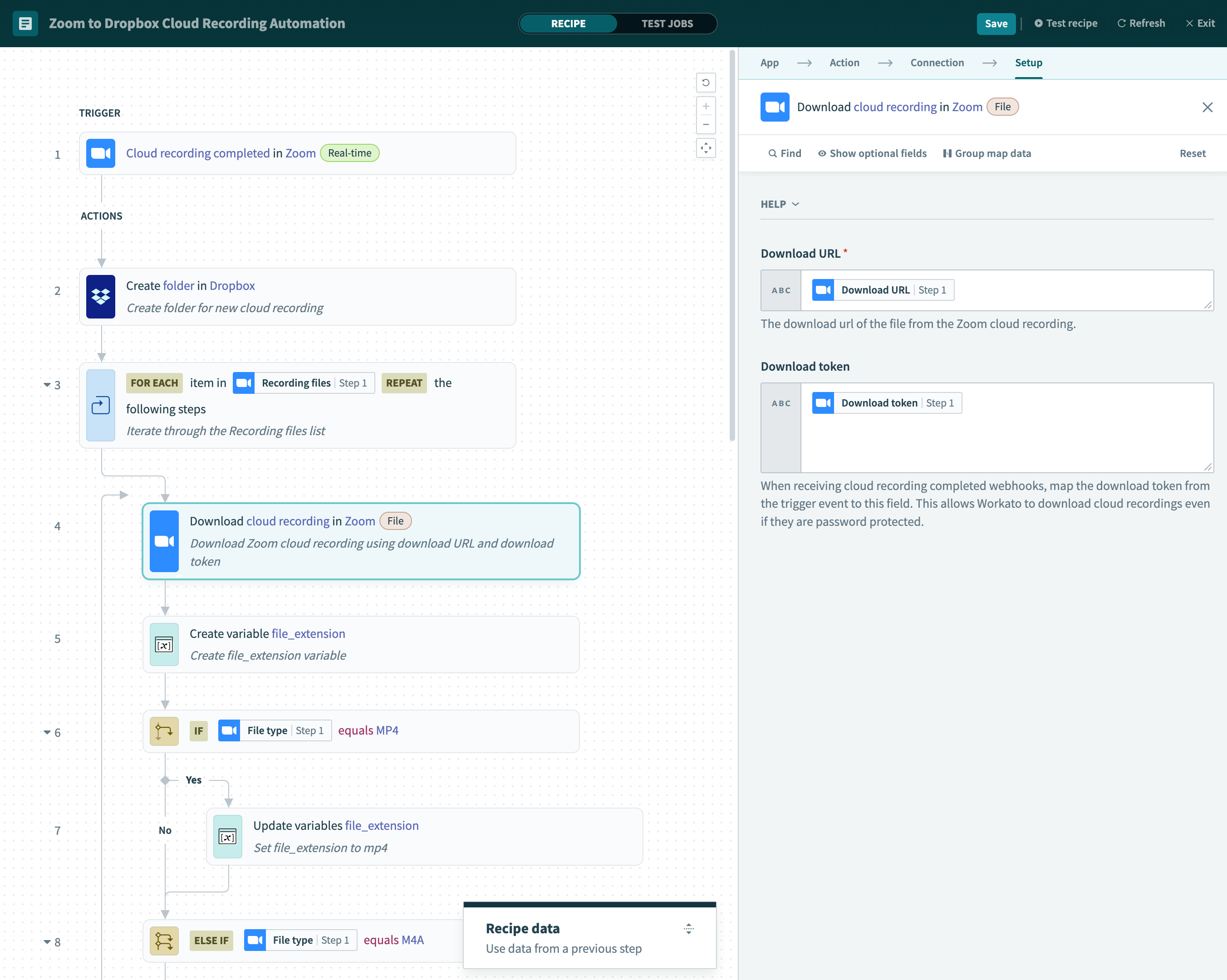Collapse step 6 IF block
Viewport: 1227px width, 980px height.
coord(47,732)
